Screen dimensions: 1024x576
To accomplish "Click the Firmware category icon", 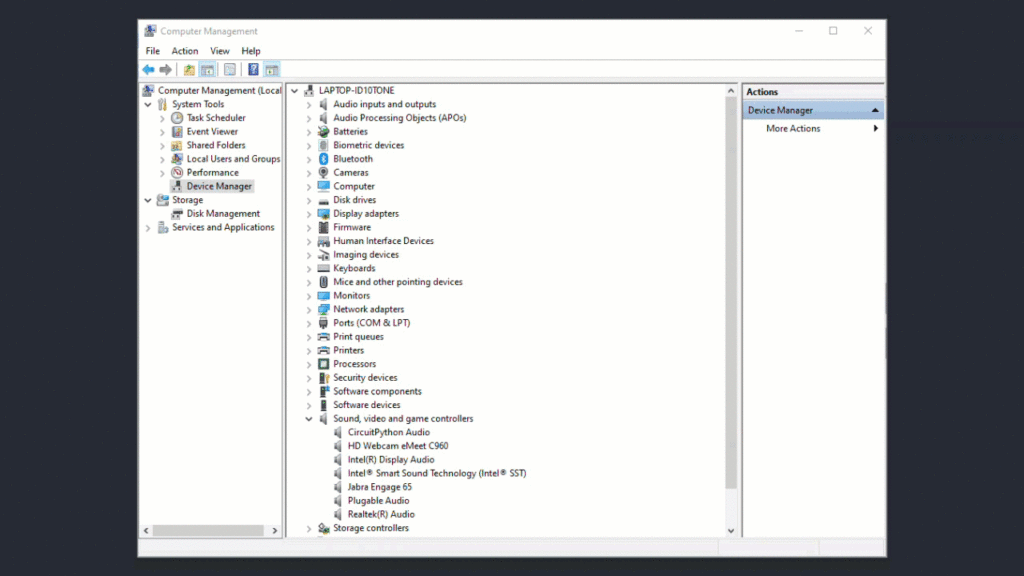I will [x=323, y=227].
